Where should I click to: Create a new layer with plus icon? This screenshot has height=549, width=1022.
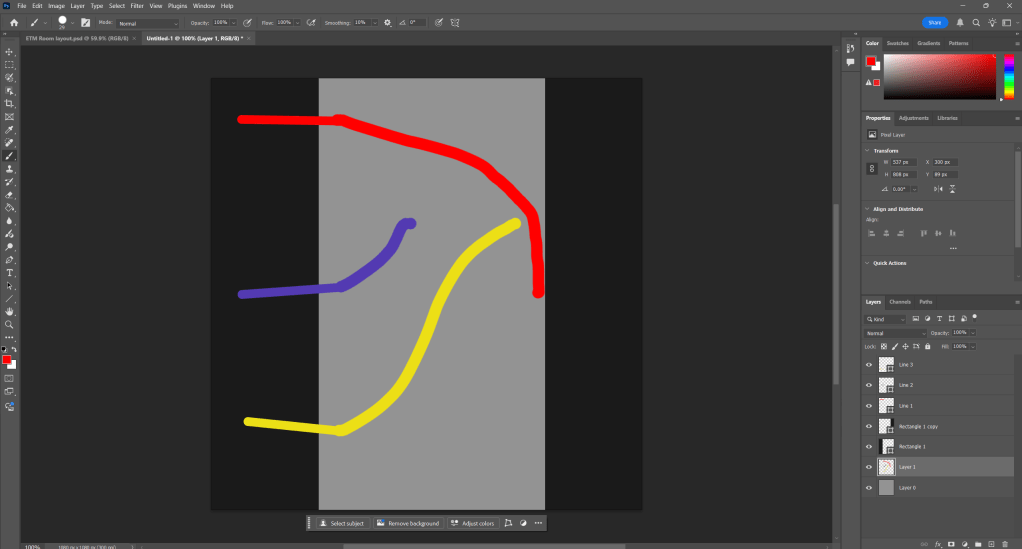click(x=989, y=544)
